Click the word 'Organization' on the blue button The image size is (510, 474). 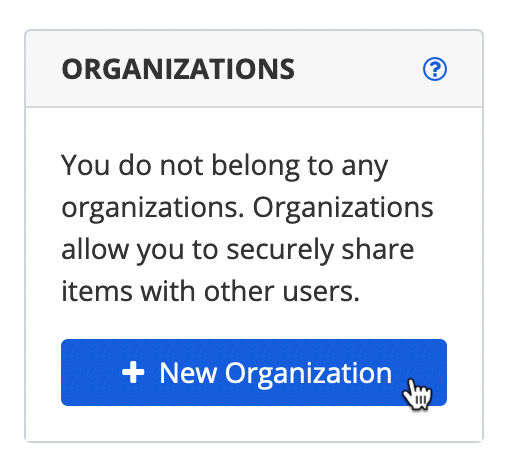(308, 374)
